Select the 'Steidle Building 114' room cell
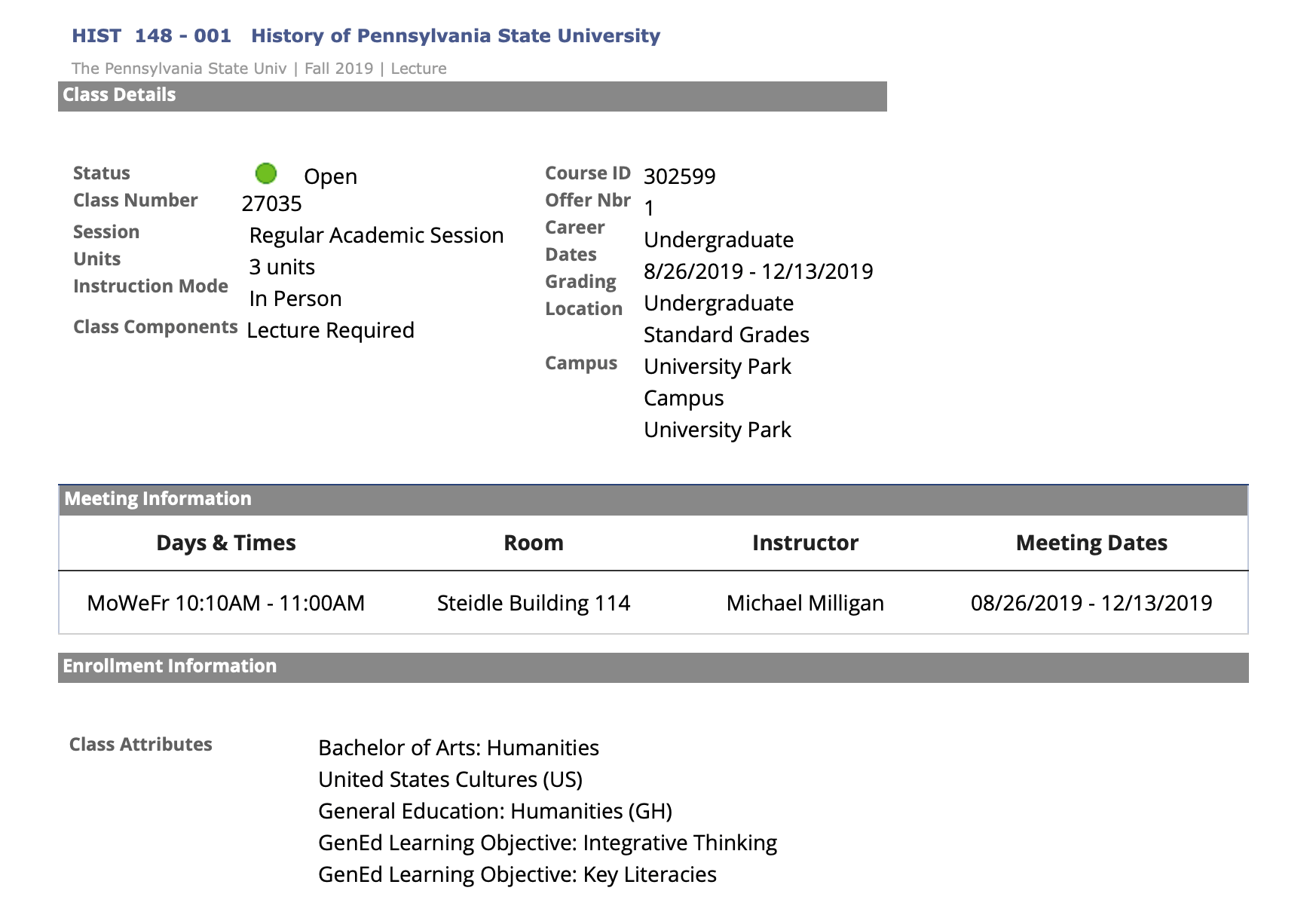The height and width of the screenshot is (906, 1316). pyautogui.click(x=534, y=603)
